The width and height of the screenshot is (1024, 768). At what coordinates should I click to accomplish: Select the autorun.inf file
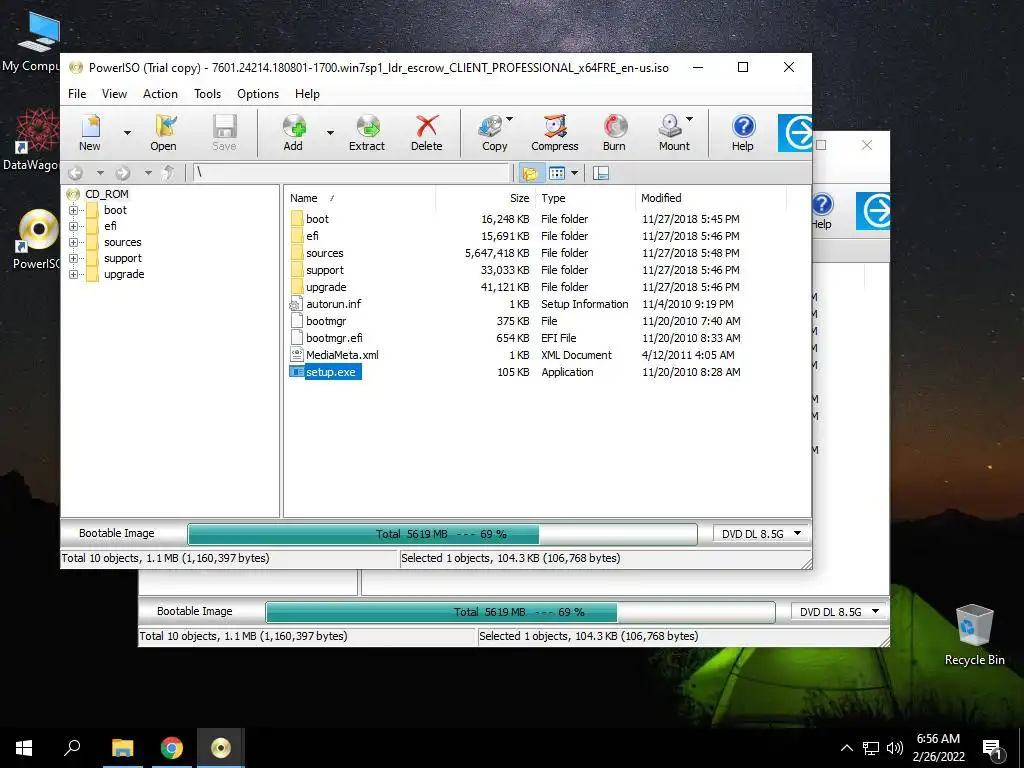334,304
